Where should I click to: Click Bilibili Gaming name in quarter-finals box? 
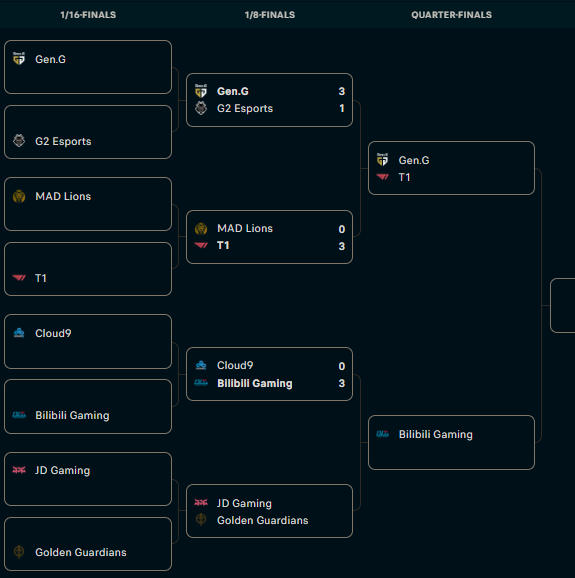click(436, 434)
